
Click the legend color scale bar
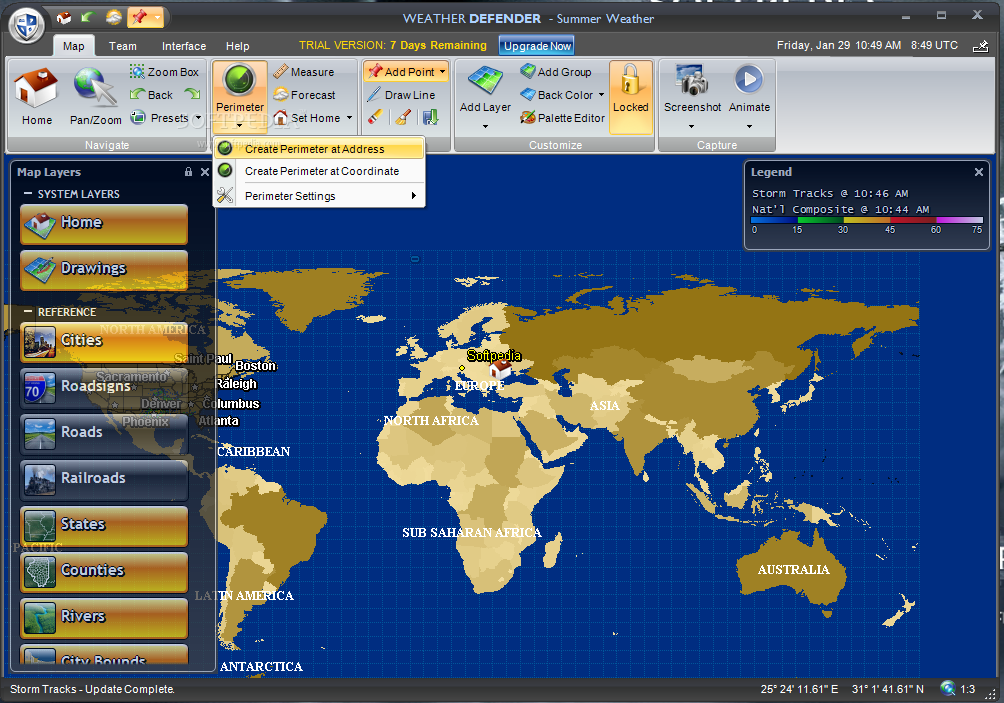pos(867,220)
